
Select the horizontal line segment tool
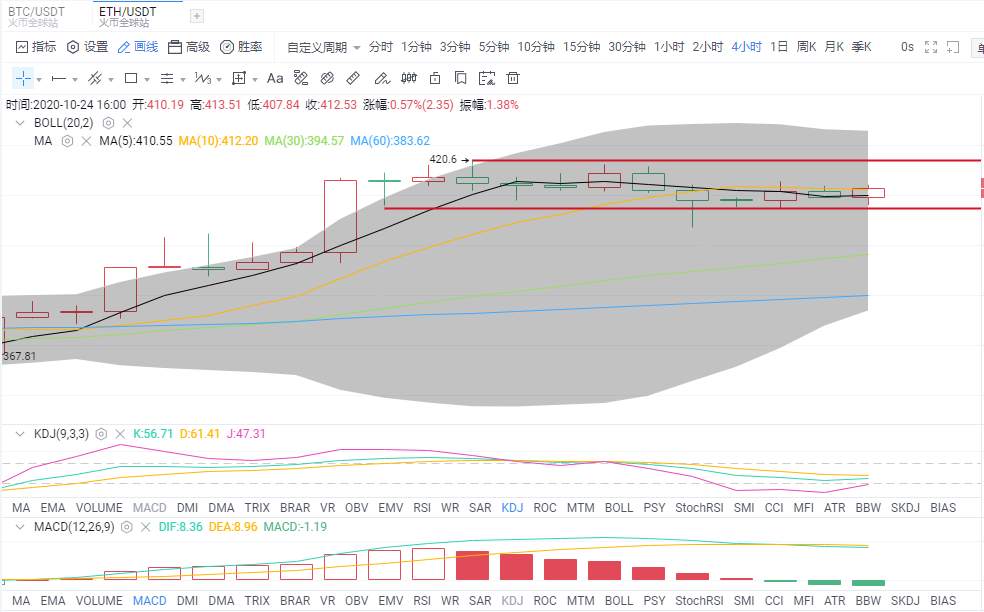58,78
